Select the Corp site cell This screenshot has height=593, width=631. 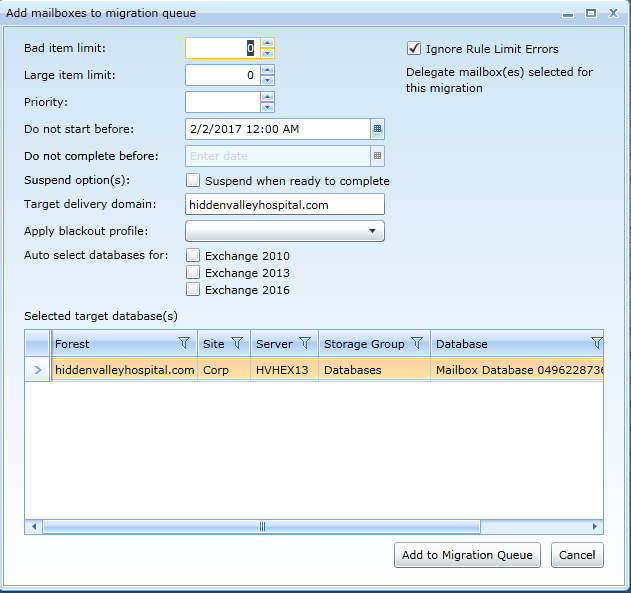pyautogui.click(x=224, y=370)
